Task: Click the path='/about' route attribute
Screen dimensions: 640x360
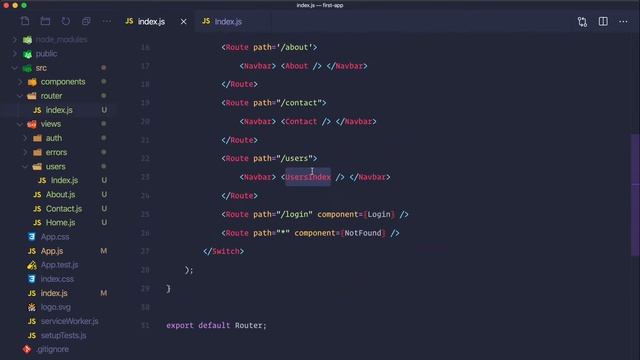Action: 283,47
